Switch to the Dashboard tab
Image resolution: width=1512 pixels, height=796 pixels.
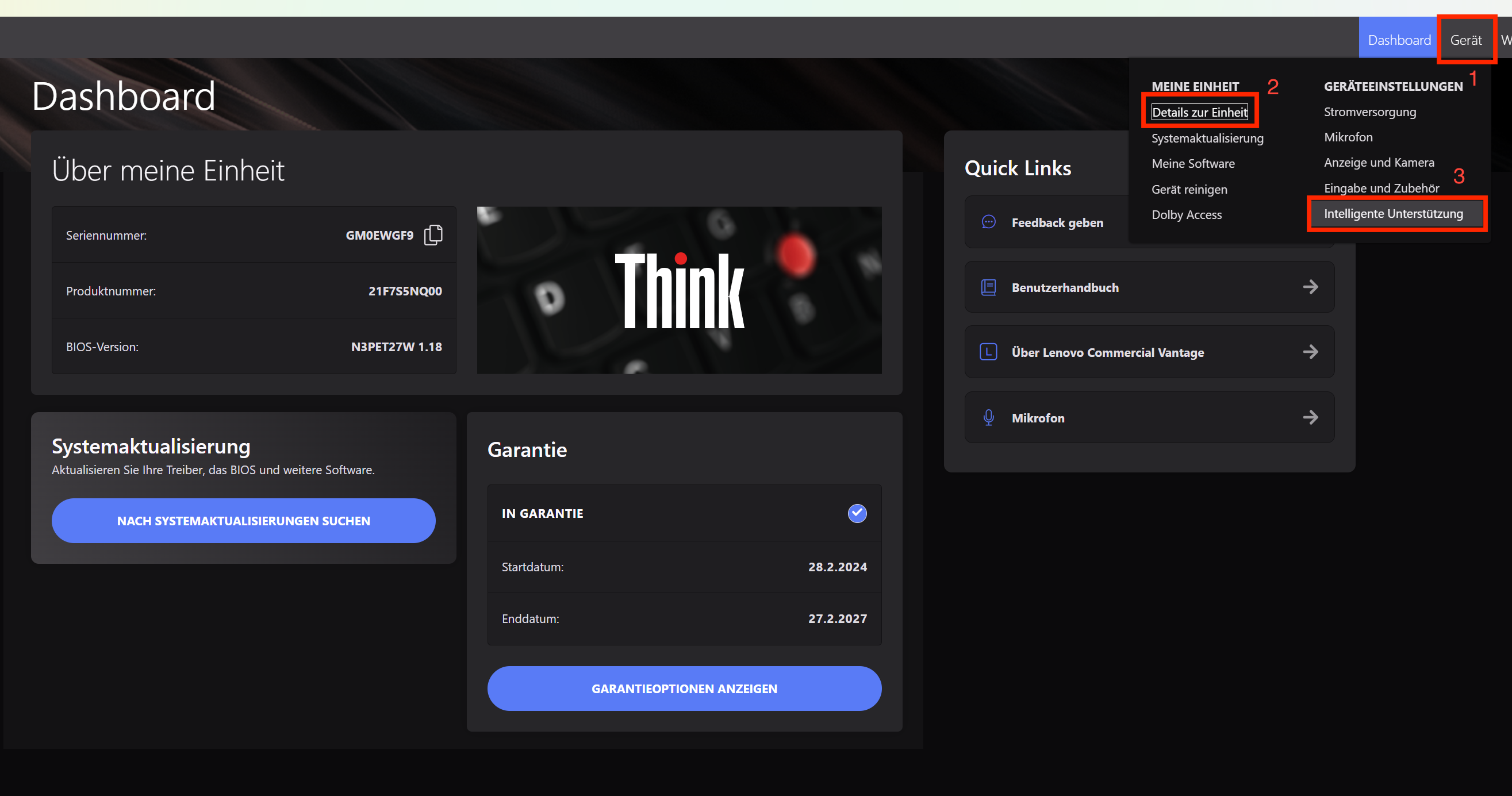1399,40
